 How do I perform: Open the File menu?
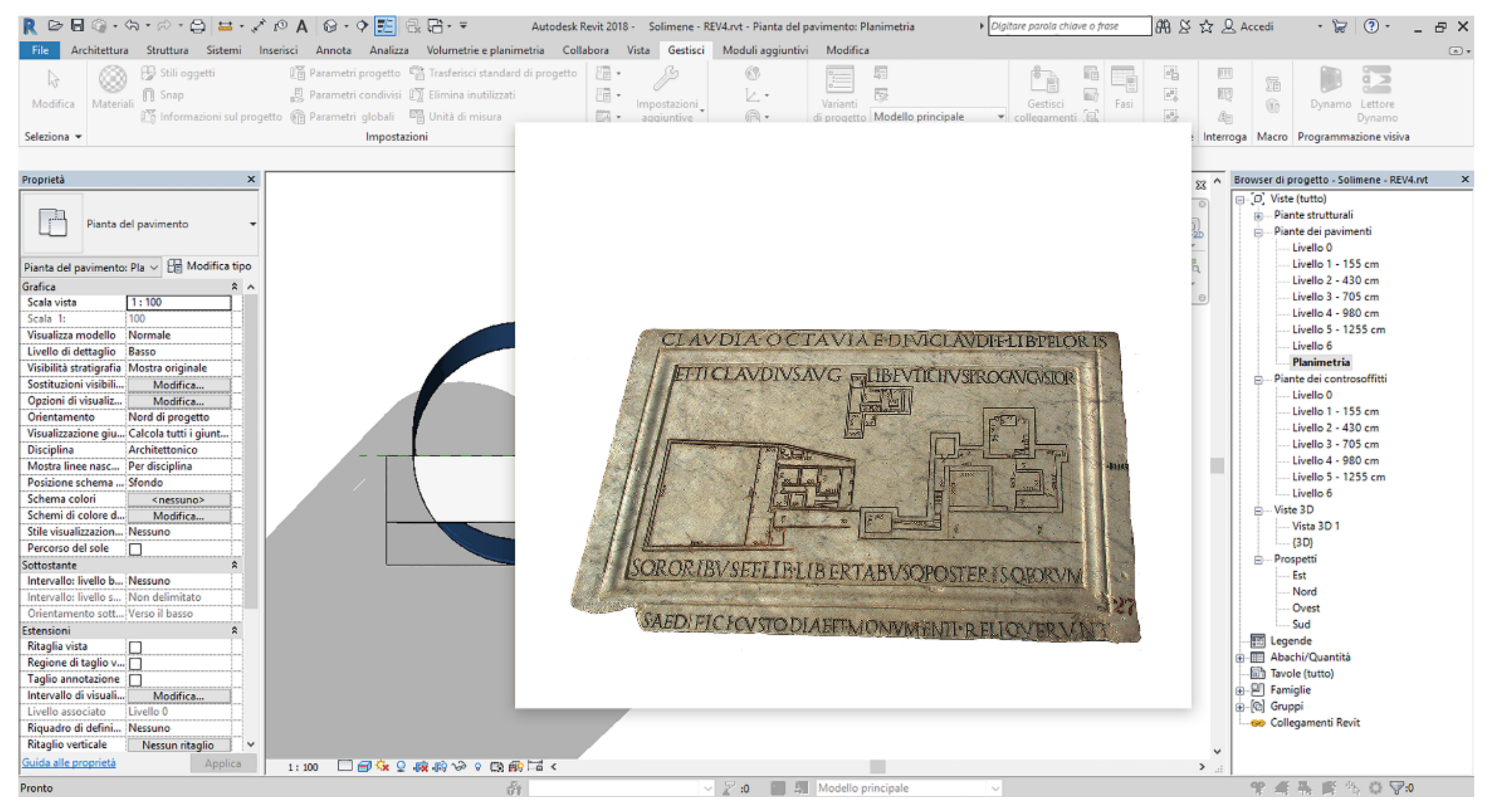pyautogui.click(x=39, y=51)
